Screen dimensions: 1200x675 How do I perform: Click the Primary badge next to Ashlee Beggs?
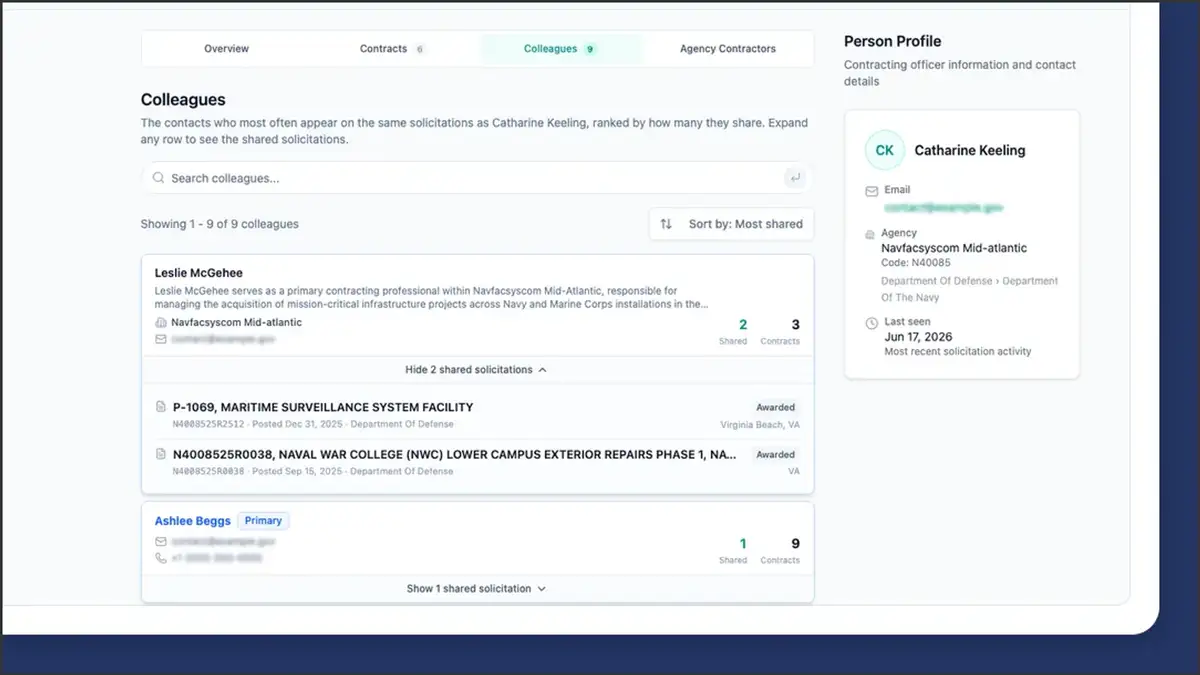point(263,521)
